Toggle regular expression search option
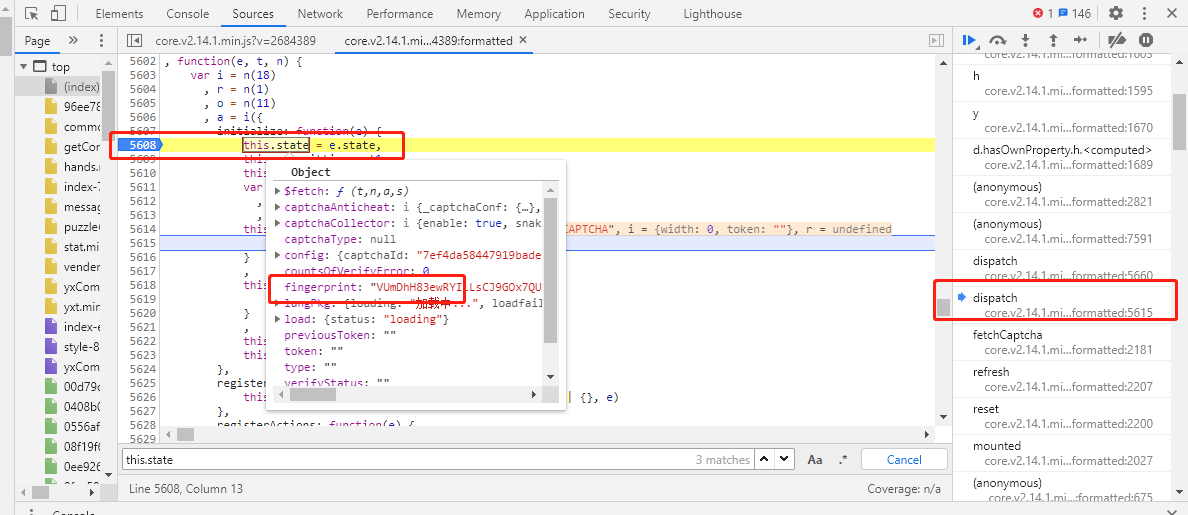 [843, 460]
